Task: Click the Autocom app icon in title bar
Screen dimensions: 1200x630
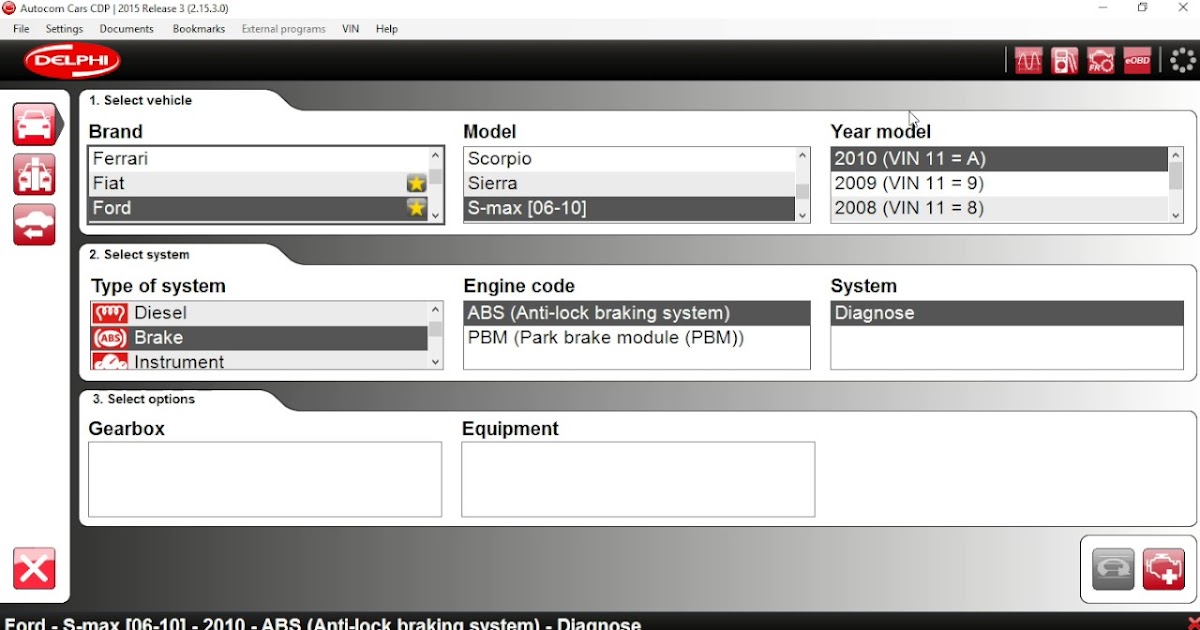Action: click(9, 8)
